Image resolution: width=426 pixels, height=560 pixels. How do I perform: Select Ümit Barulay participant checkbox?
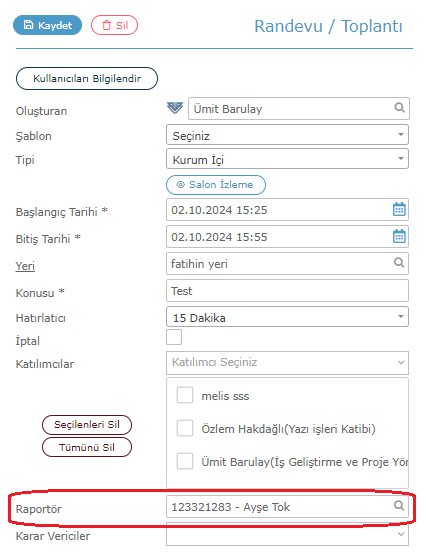pyautogui.click(x=185, y=461)
